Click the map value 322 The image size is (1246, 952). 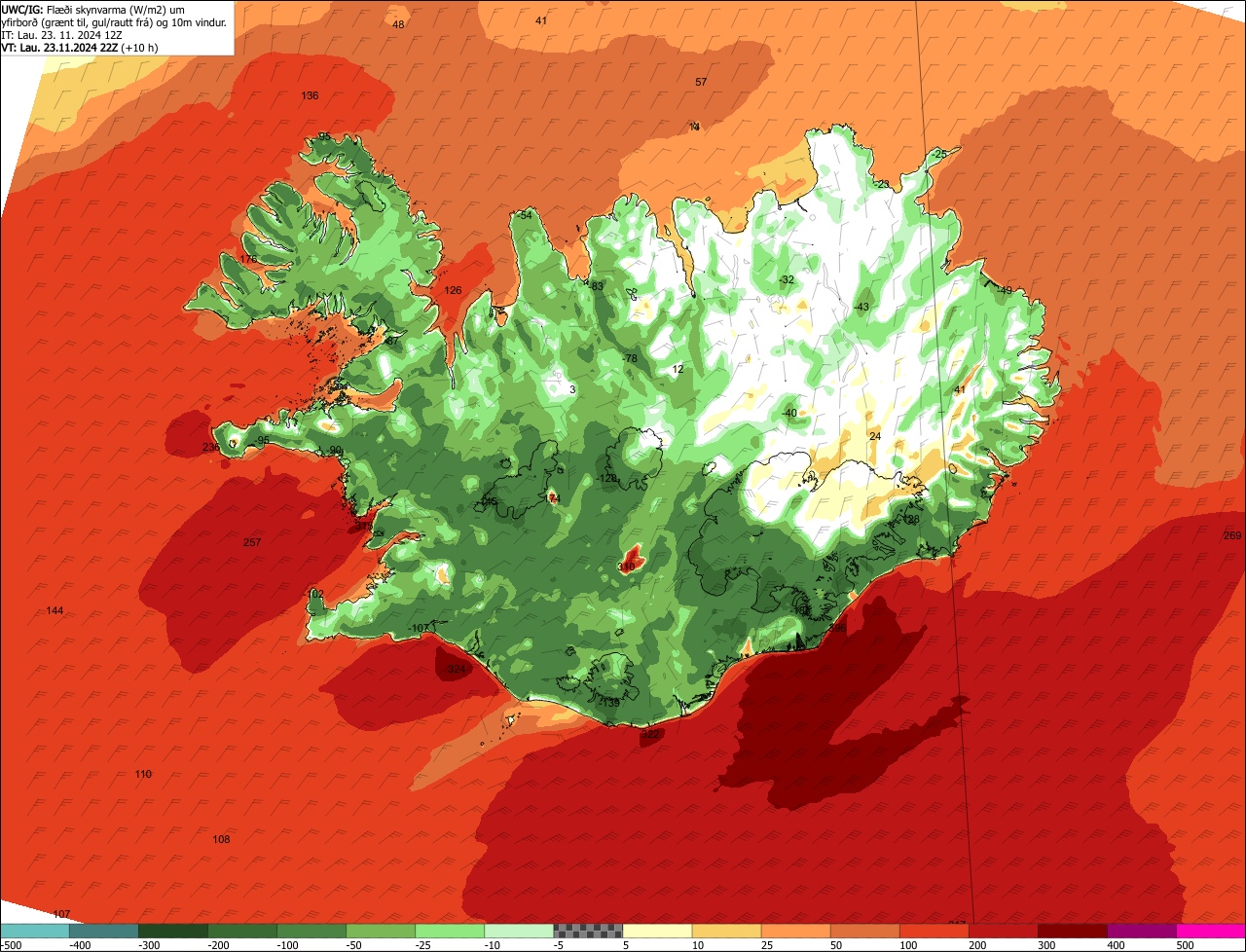(650, 734)
